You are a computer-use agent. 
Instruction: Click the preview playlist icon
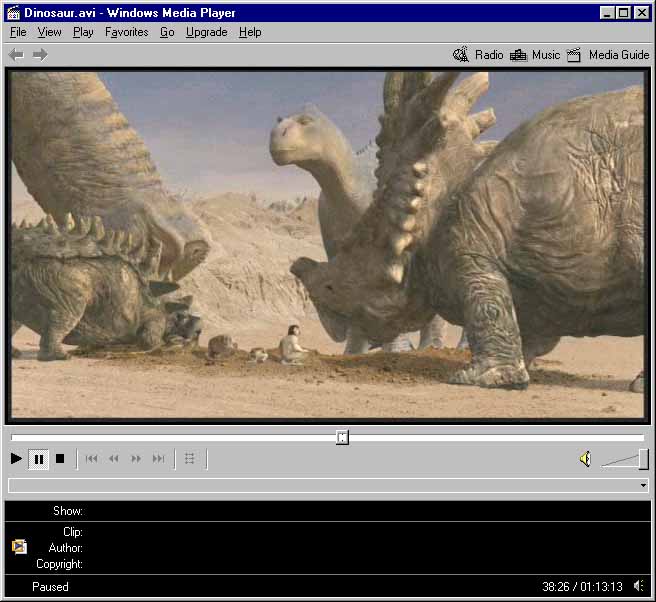coord(190,459)
